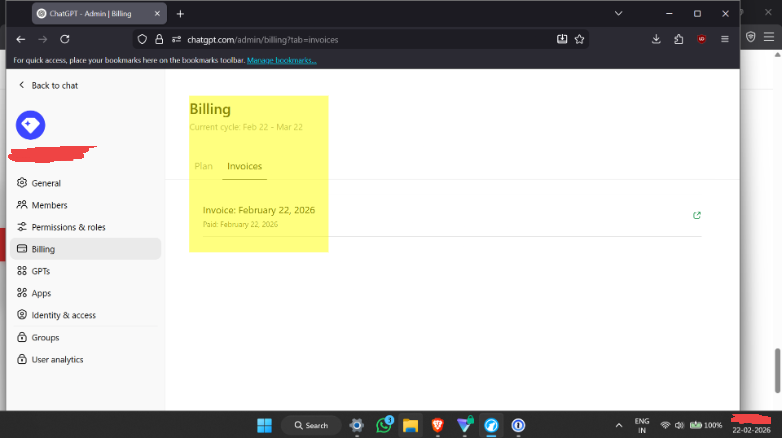Bookmark this page with star icon
The height and width of the screenshot is (438, 782).
coord(580,39)
